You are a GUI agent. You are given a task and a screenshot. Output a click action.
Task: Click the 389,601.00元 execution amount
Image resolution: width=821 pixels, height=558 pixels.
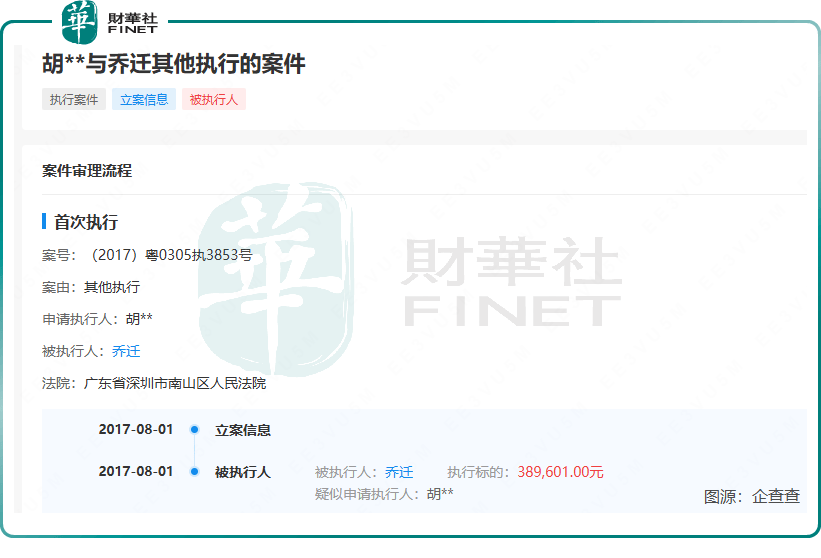click(x=560, y=472)
